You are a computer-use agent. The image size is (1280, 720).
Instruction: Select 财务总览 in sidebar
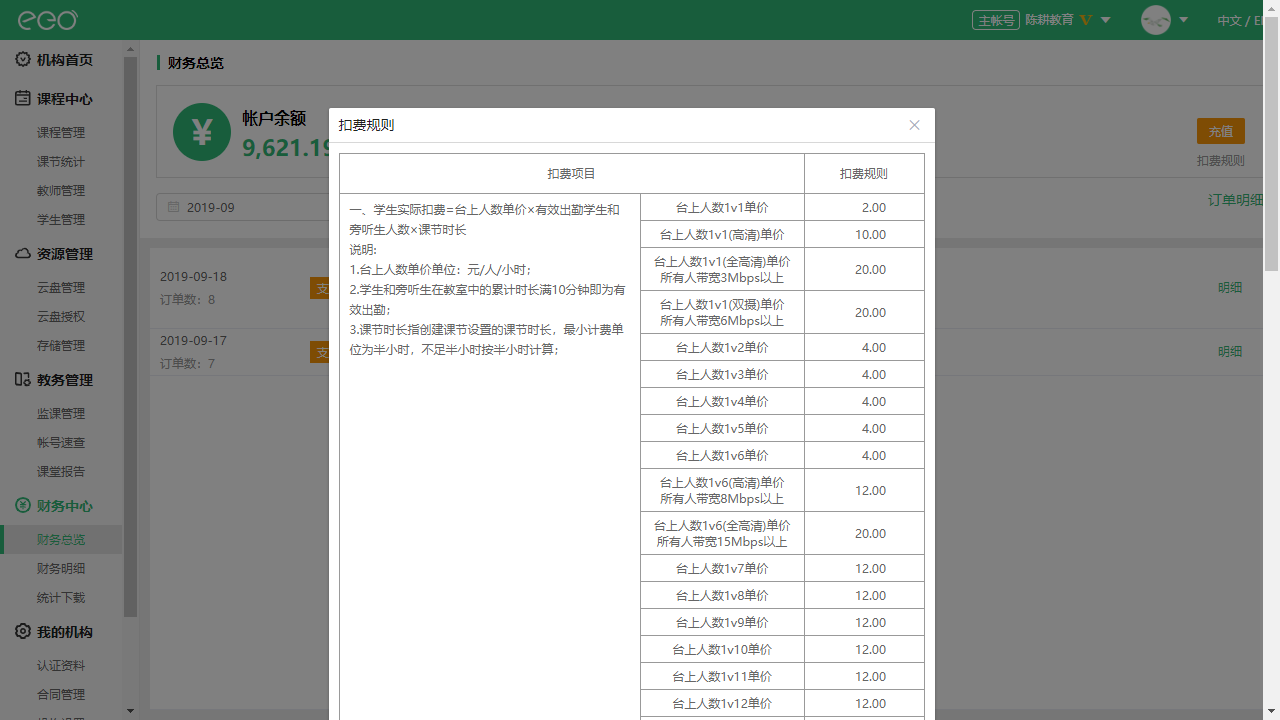(61, 539)
